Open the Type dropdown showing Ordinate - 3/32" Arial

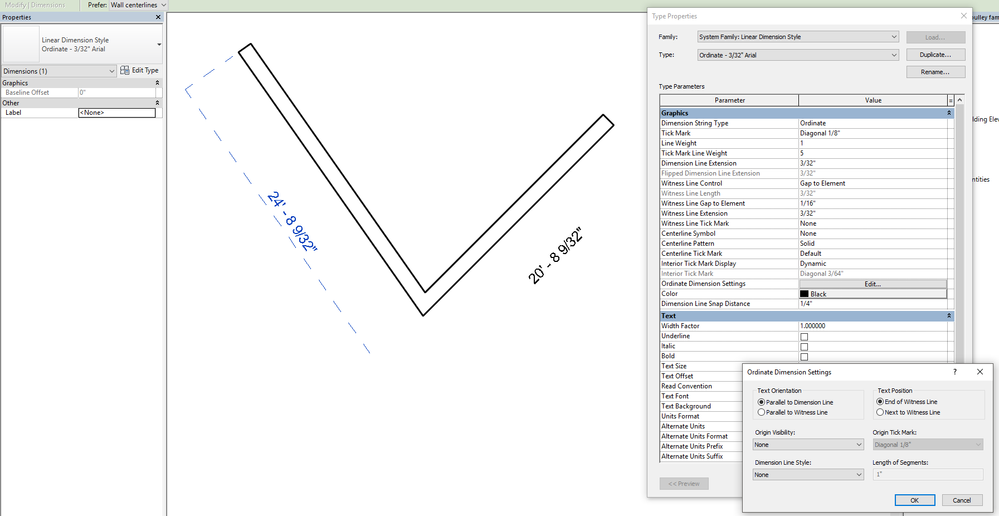[x=798, y=55]
